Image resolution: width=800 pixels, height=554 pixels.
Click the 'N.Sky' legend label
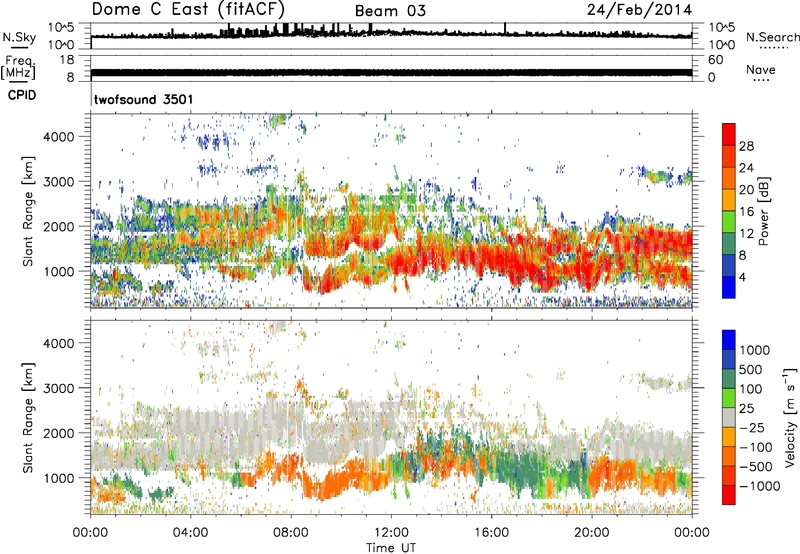[x=19, y=37]
